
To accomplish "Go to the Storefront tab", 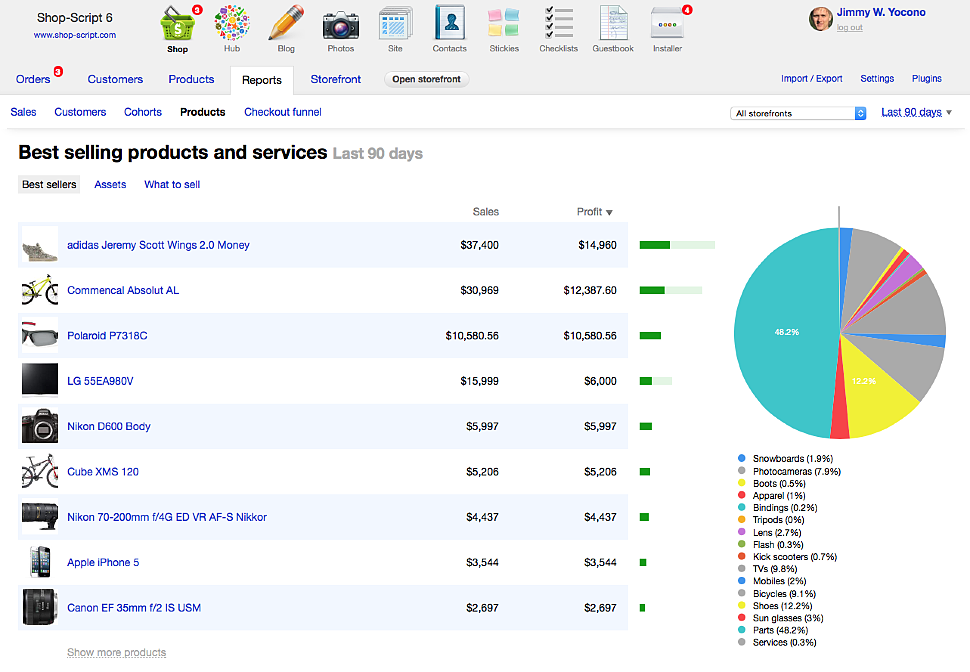I will [x=335, y=79].
